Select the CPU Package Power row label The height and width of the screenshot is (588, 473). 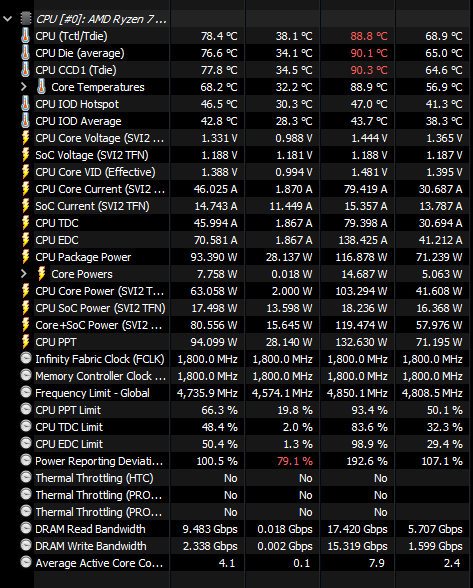coord(83,257)
